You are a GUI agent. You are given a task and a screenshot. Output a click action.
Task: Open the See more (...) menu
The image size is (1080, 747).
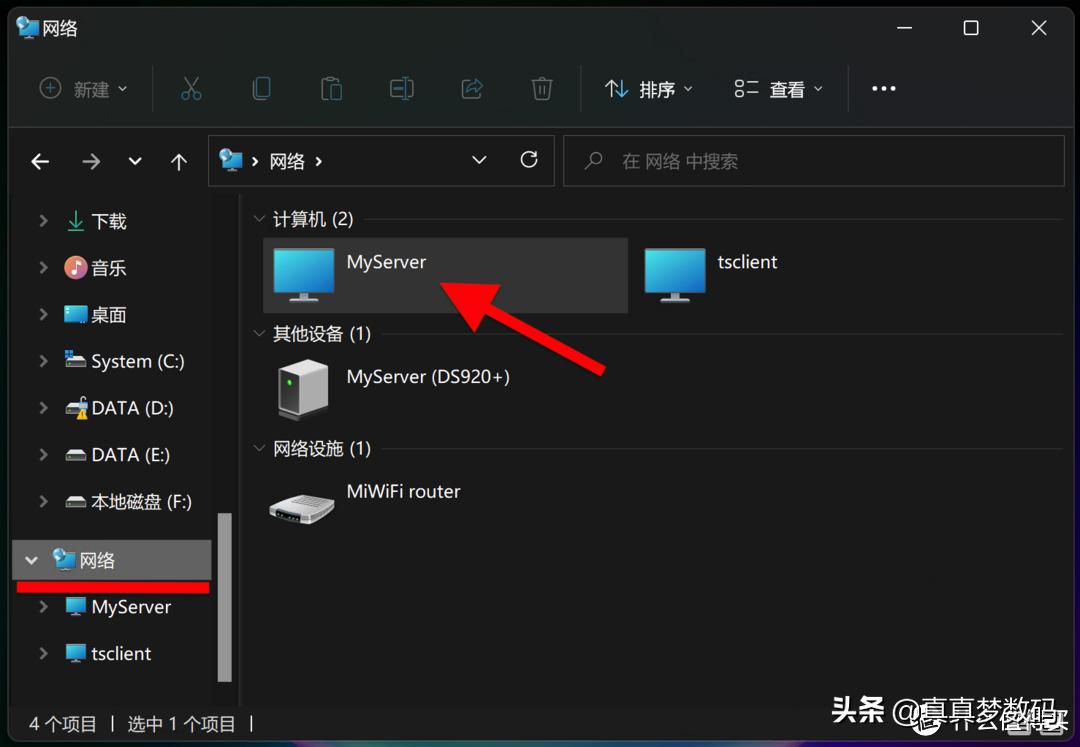click(x=884, y=88)
